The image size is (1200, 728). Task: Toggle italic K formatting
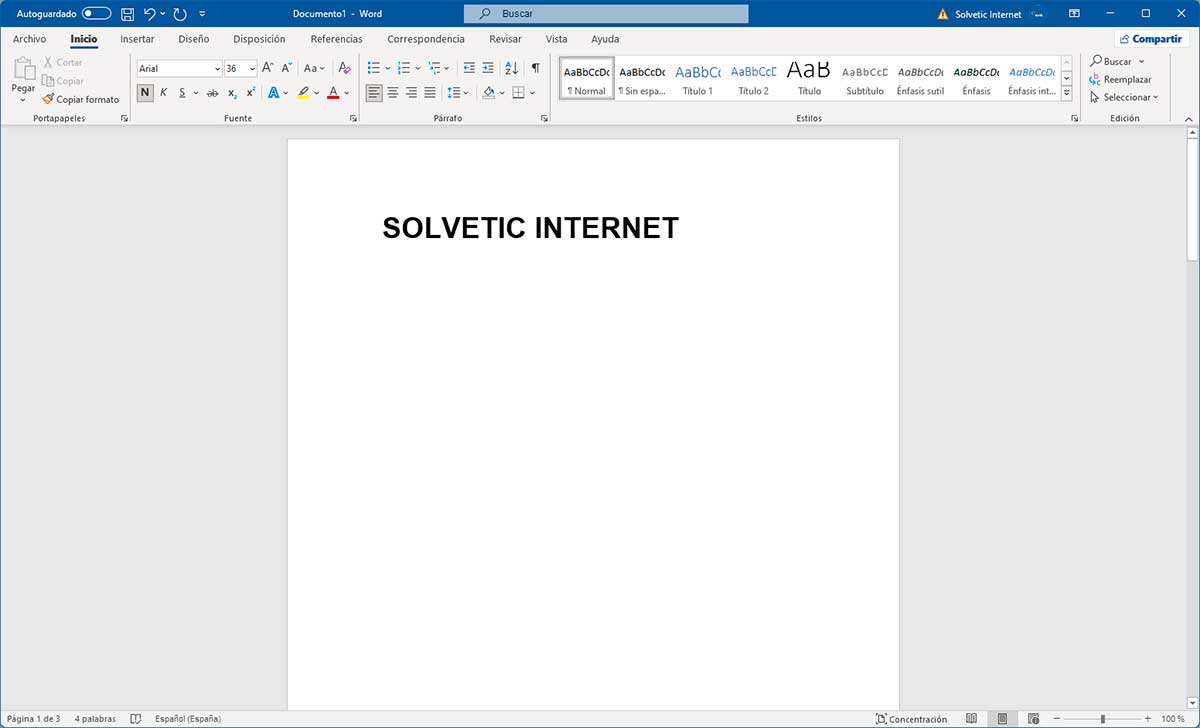pos(164,93)
